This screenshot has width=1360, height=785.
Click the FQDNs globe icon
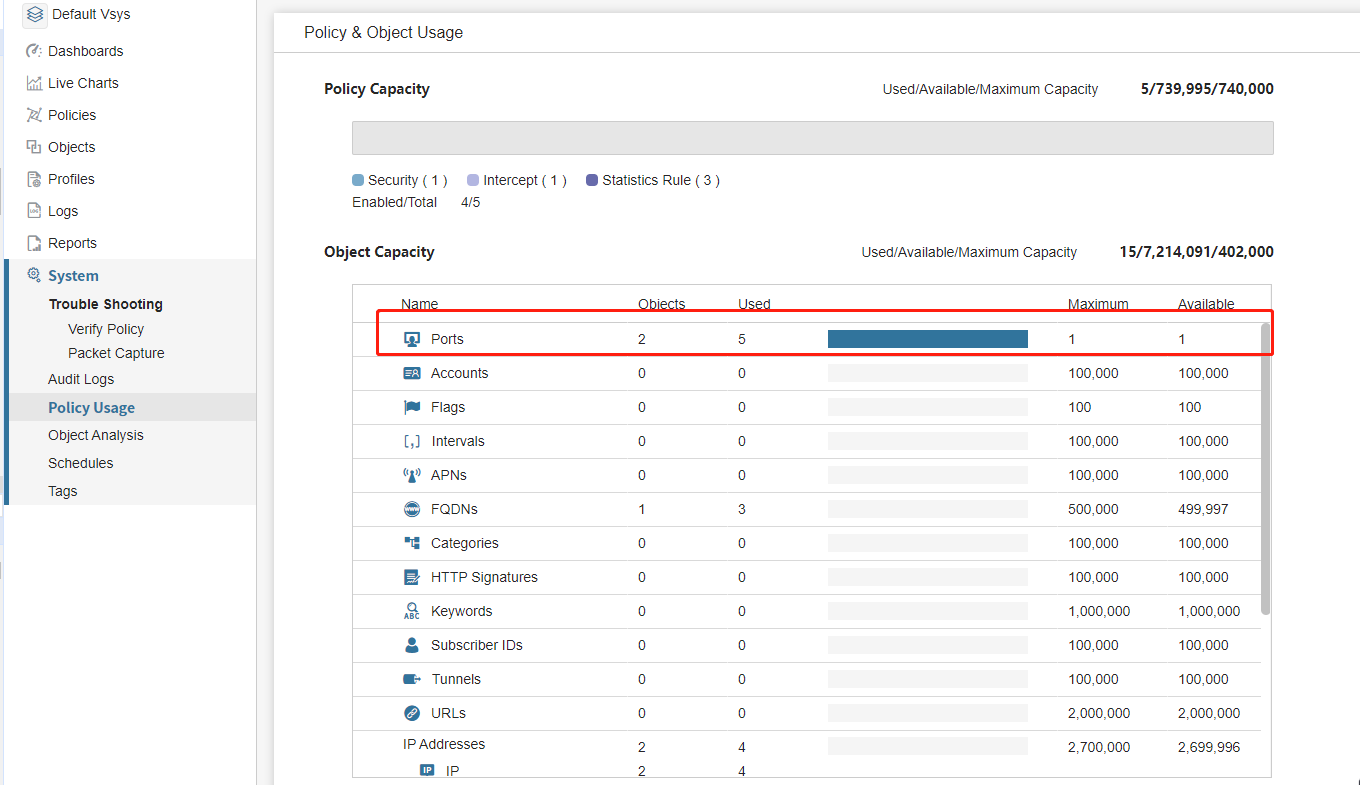[412, 509]
